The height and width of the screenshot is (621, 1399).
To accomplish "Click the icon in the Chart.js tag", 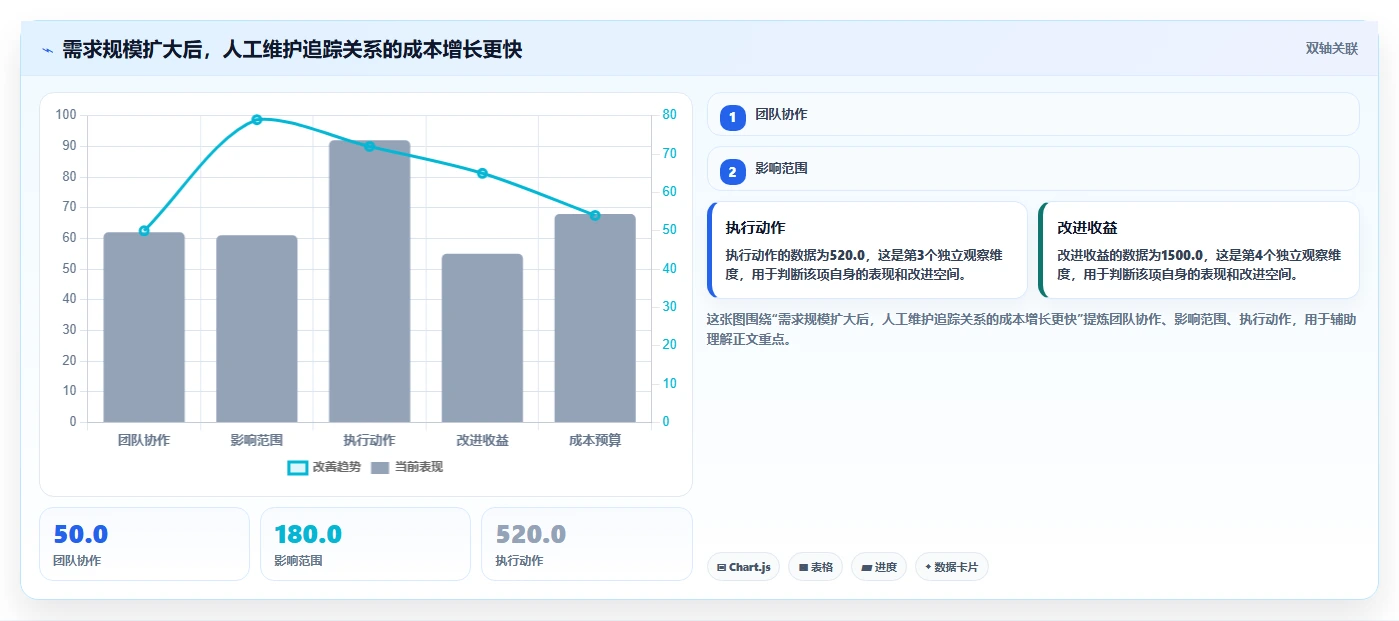I will 722,567.
